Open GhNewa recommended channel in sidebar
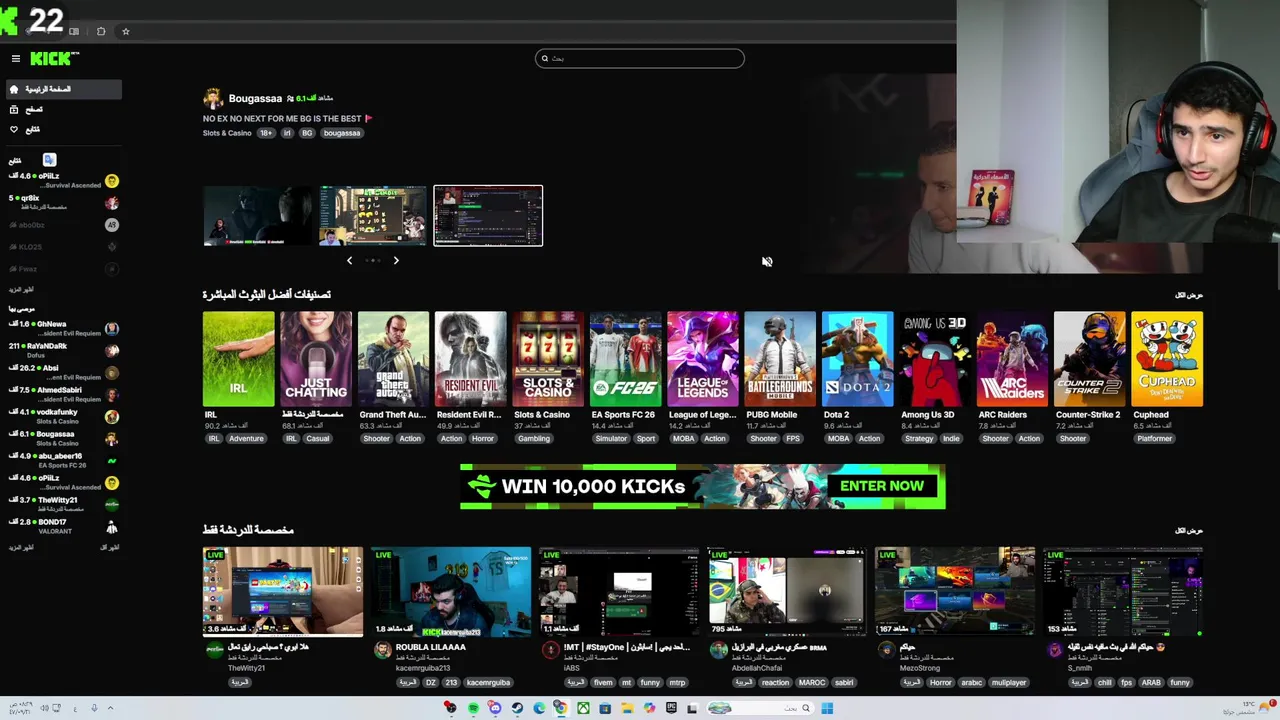This screenshot has height=720, width=1280. coord(62,328)
